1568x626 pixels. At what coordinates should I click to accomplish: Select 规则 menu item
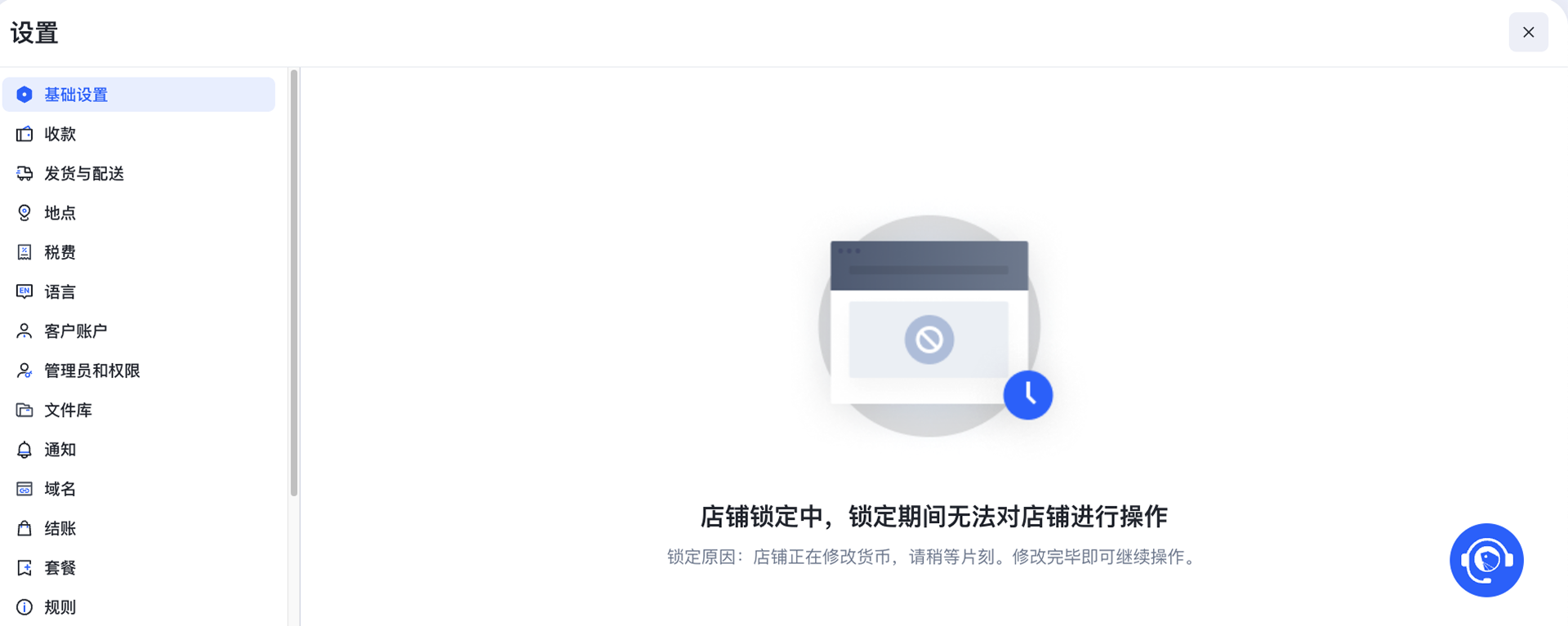(139, 607)
